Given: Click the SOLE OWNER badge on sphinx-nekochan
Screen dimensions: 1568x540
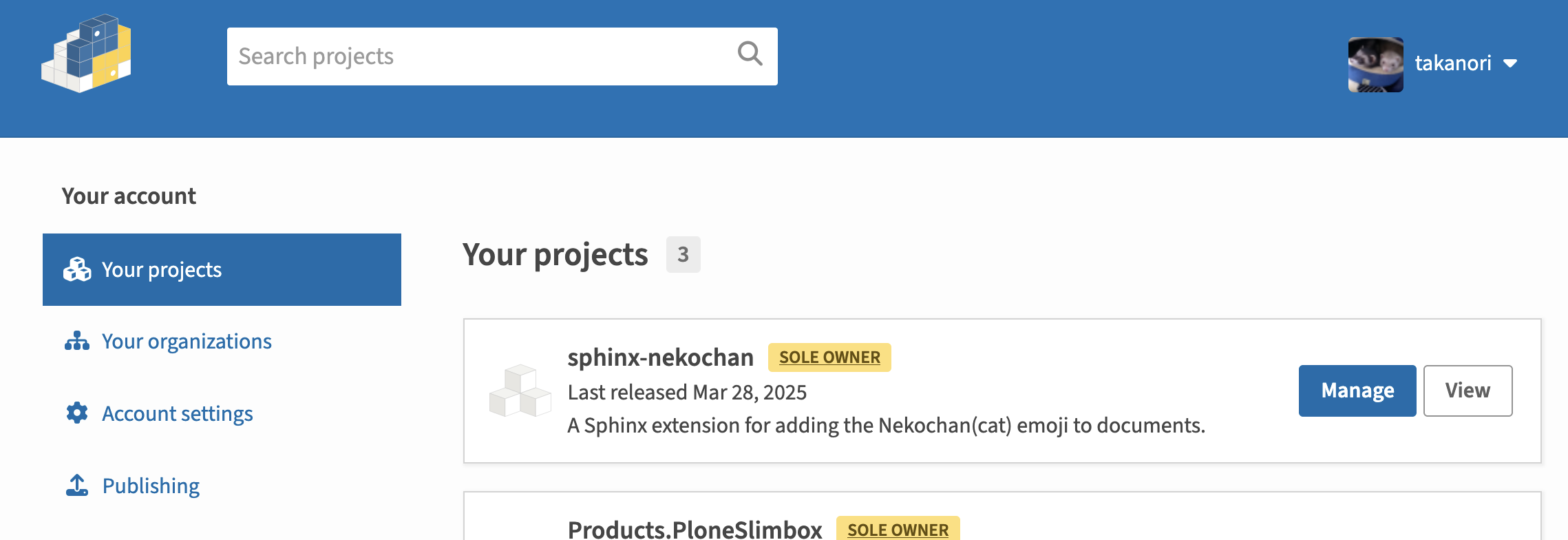Looking at the screenshot, I should click(829, 357).
